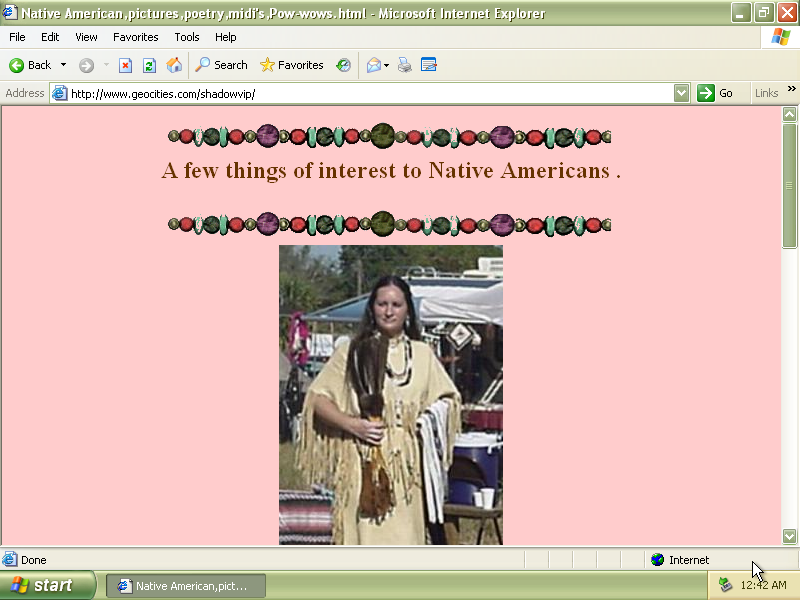Screen dimensions: 800x600
Task: Expand the Links toolbar chevron
Action: pos(791,90)
